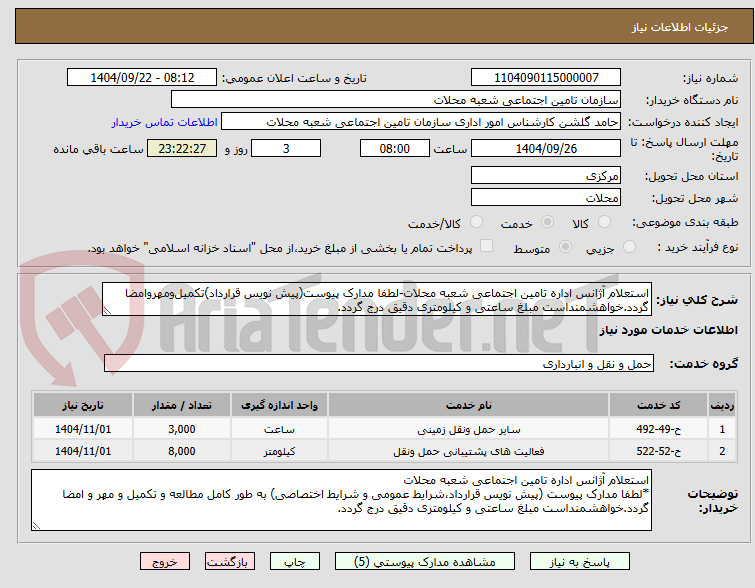The image size is (755, 588).
Task: Click service code ح-49-492 cell
Action: point(658,429)
